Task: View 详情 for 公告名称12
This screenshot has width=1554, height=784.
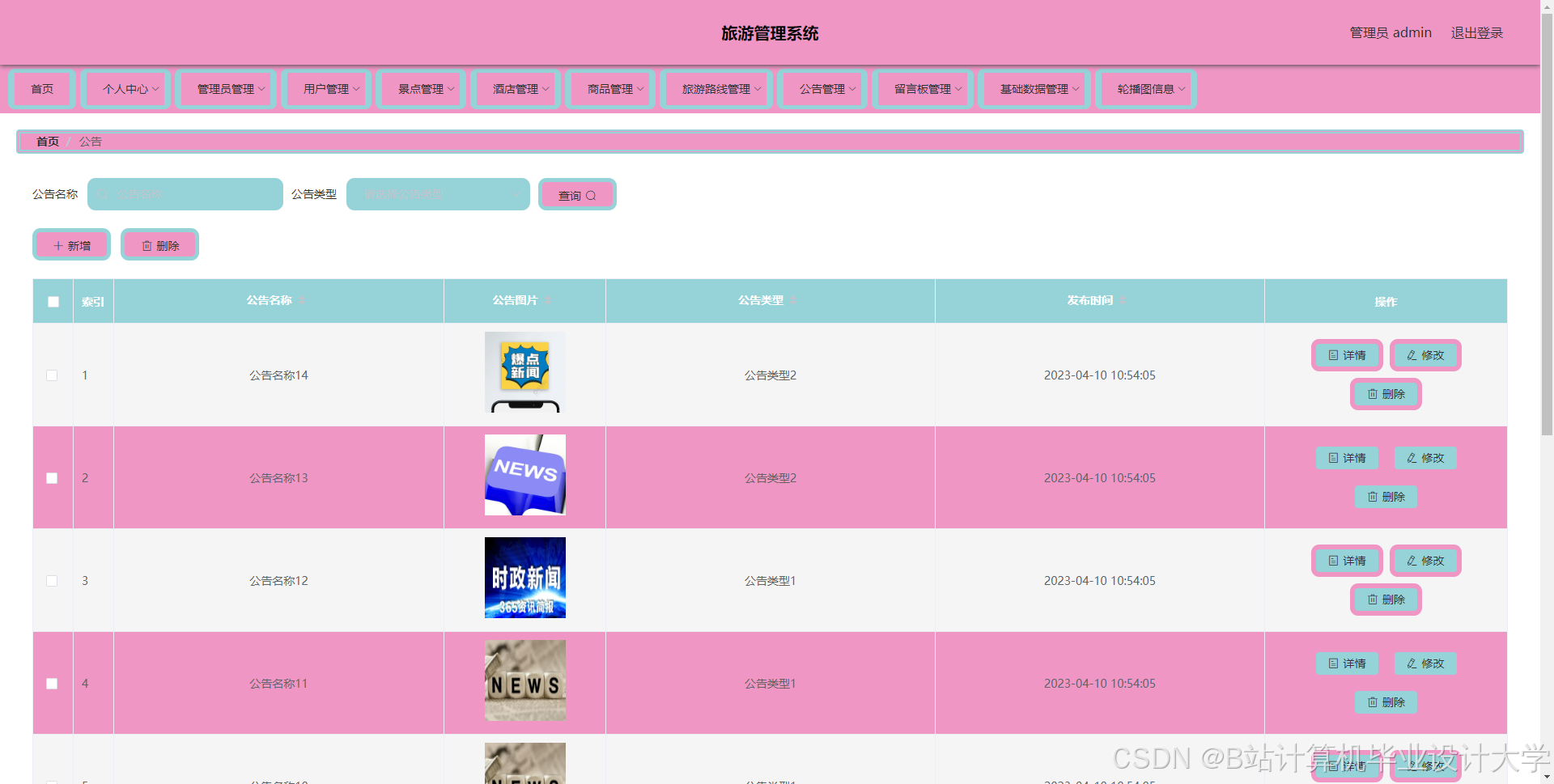Action: pos(1347,561)
